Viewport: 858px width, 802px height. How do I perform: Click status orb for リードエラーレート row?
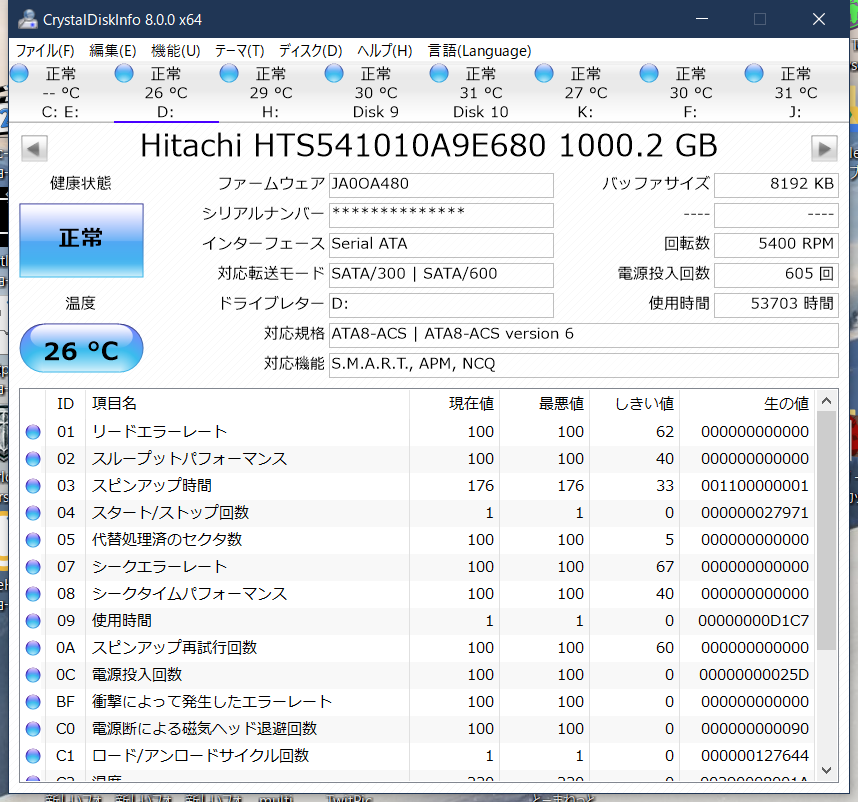coord(33,432)
